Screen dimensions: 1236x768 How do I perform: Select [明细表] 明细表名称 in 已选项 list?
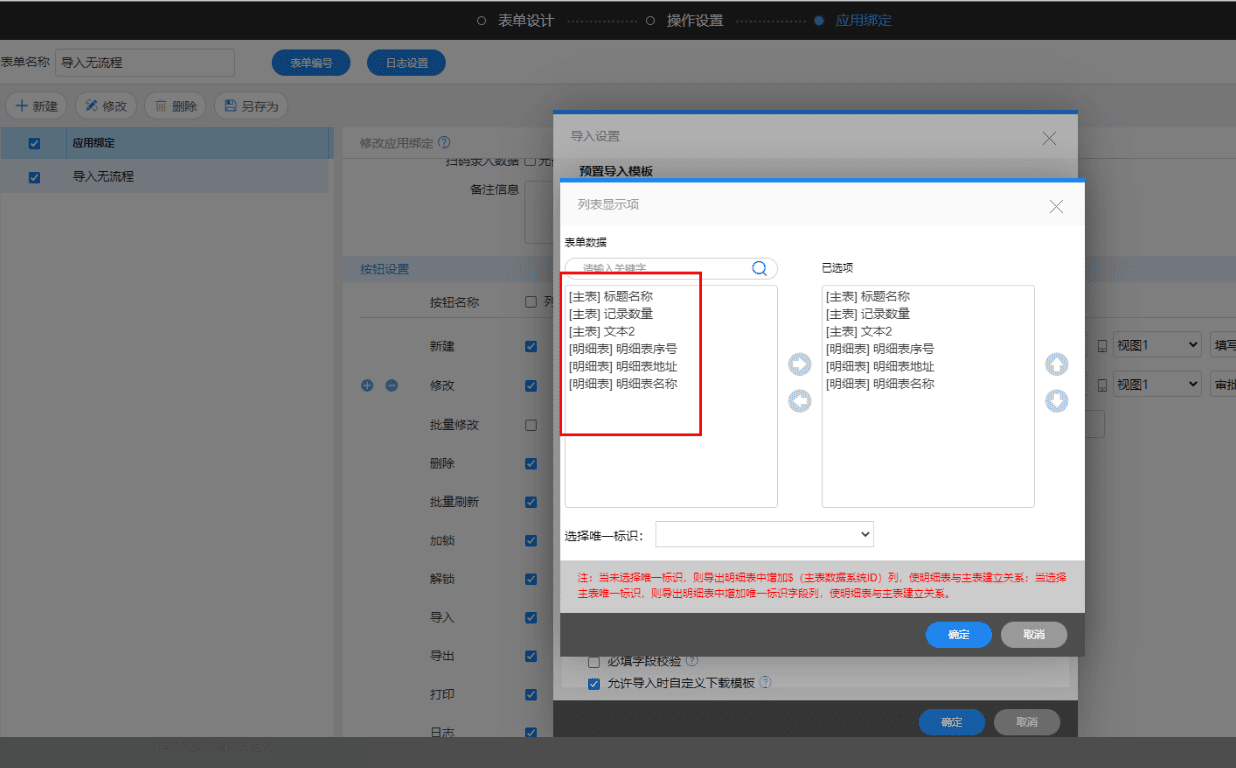tap(880, 383)
